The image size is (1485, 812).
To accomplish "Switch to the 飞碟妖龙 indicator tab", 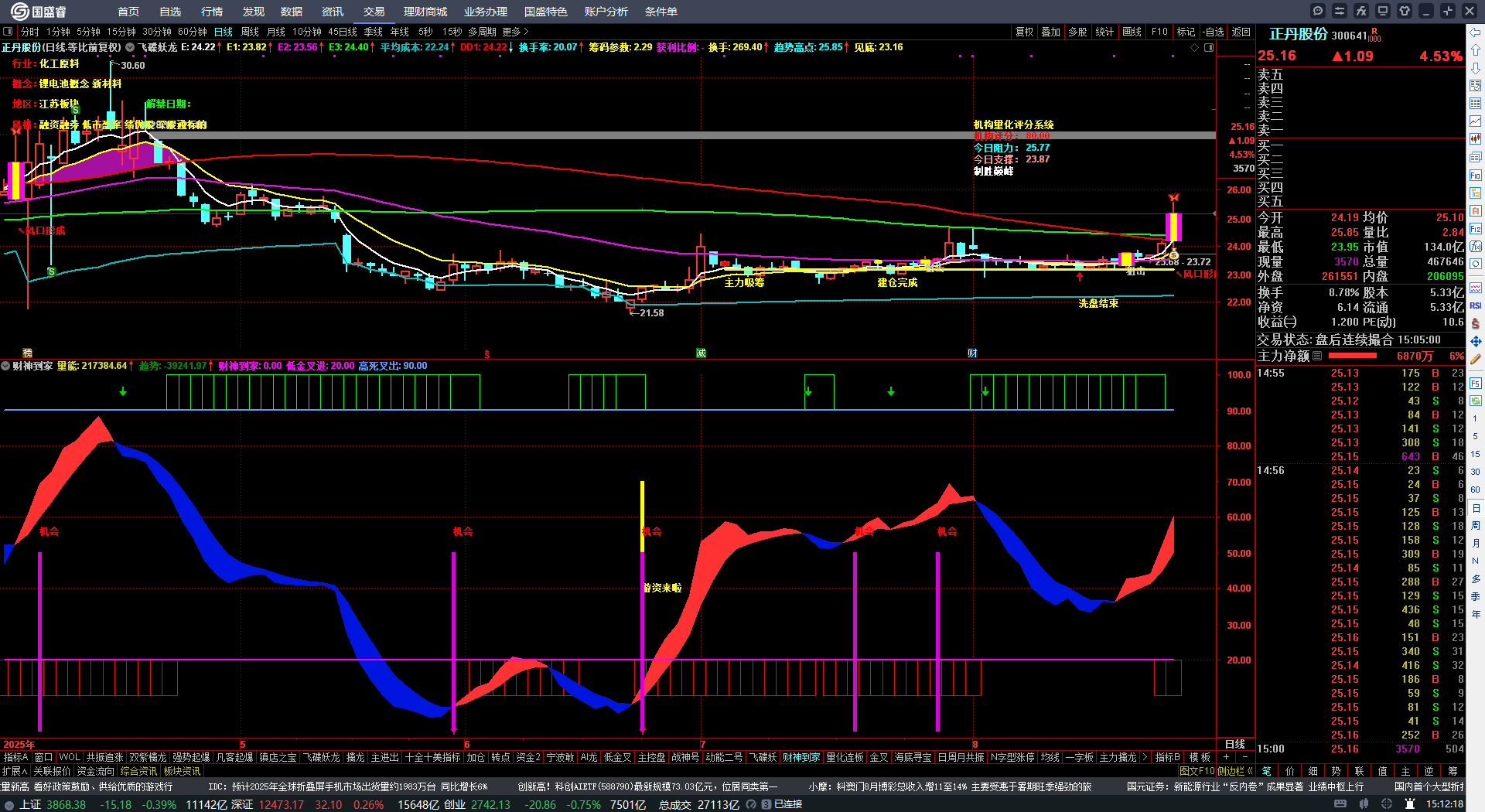I will [x=321, y=757].
